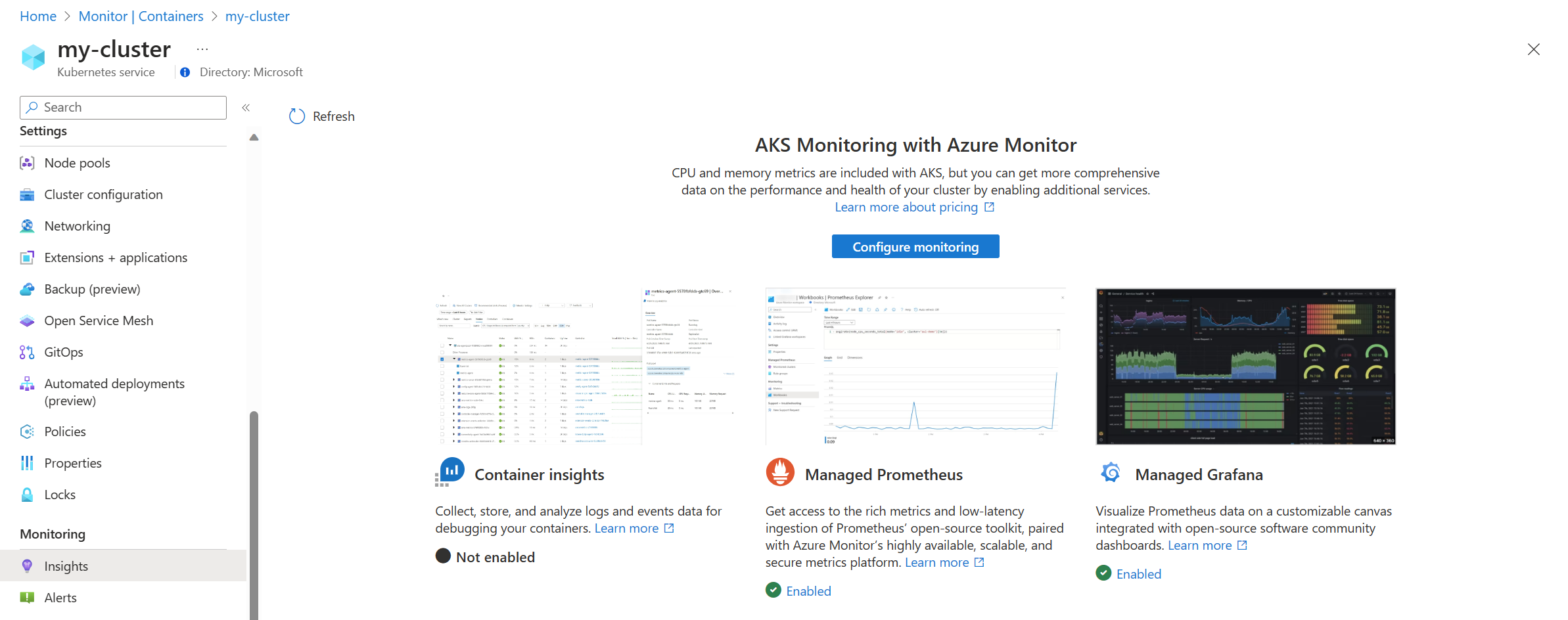Click the Networking sidebar icon
The height and width of the screenshot is (620, 1568).
coord(27,226)
